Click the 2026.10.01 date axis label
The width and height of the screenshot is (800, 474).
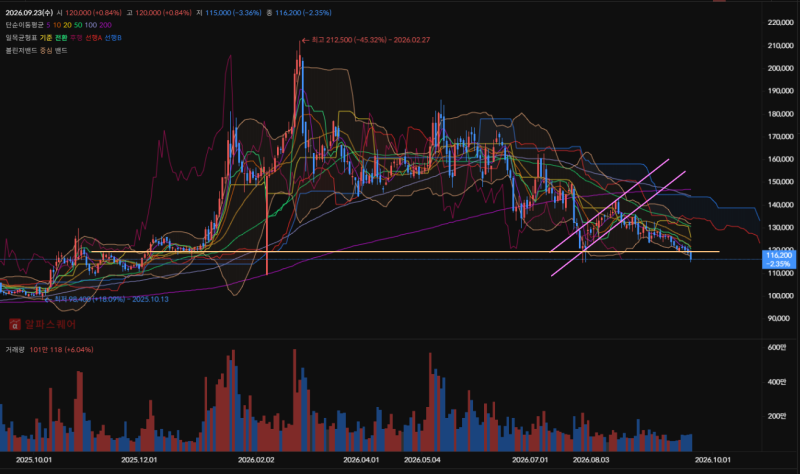(x=713, y=460)
